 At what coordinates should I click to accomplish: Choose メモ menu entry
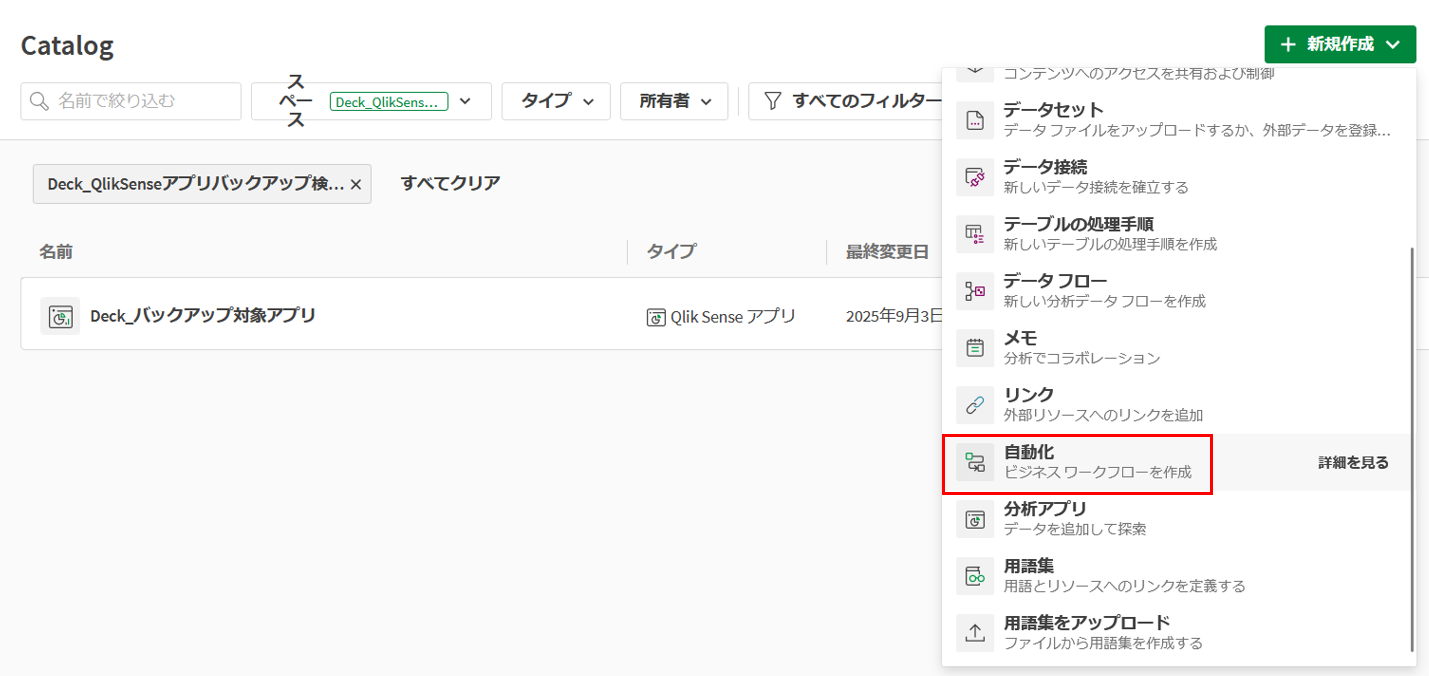click(1179, 348)
